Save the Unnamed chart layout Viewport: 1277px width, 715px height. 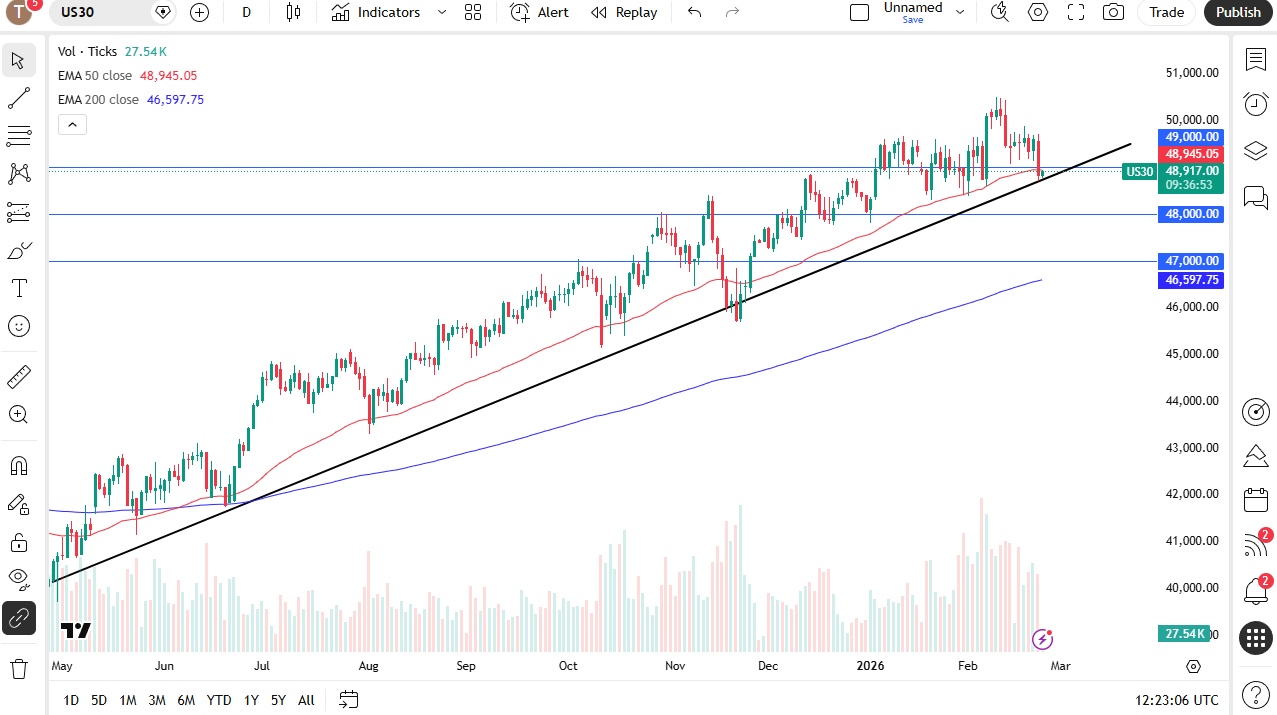913,12
